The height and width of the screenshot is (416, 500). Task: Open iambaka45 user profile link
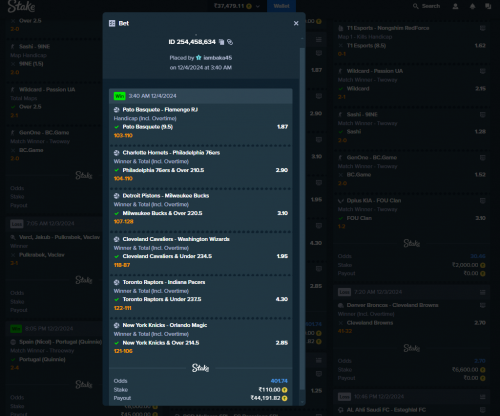(x=218, y=58)
